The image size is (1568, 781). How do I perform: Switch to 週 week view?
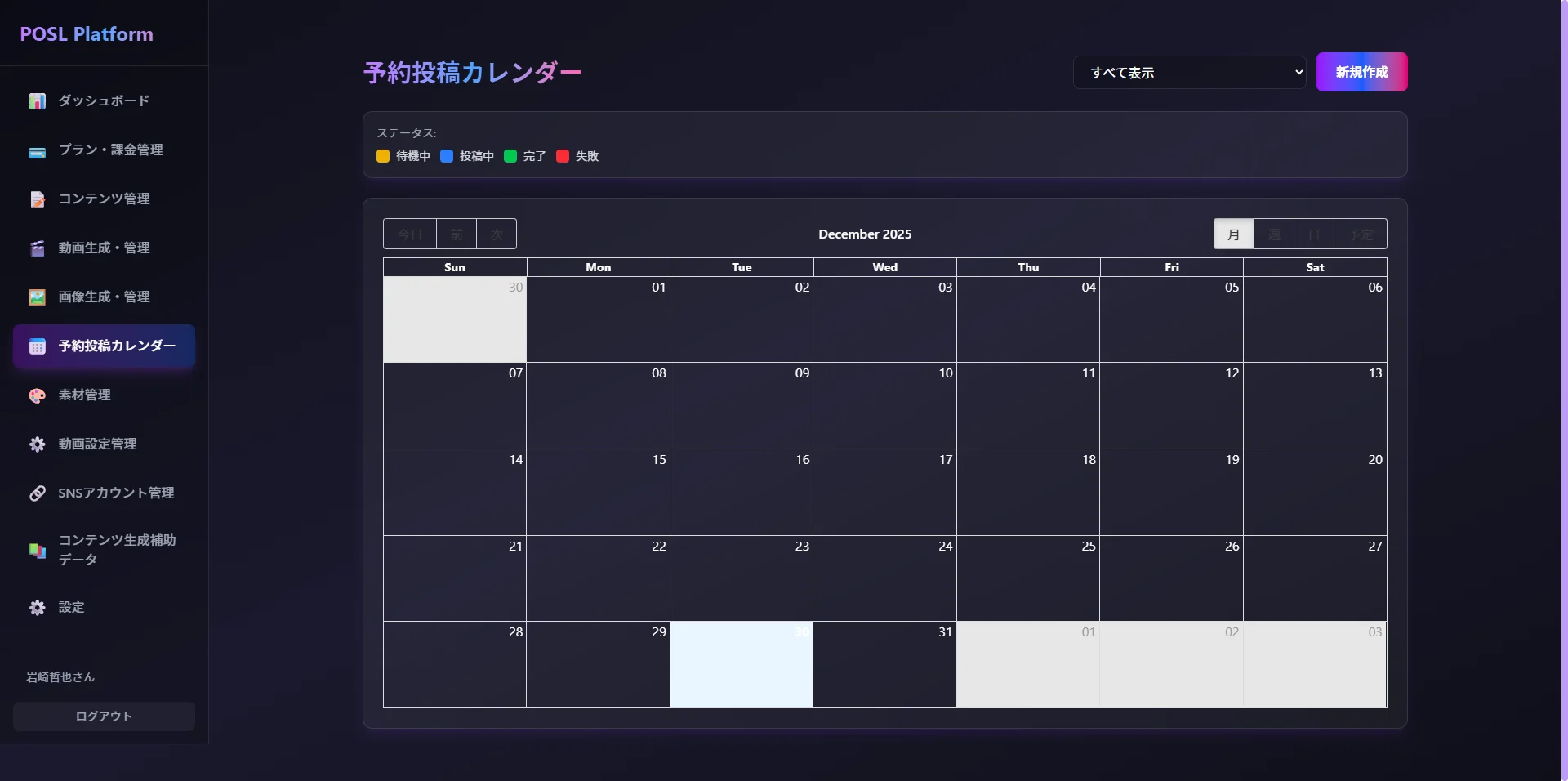pyautogui.click(x=1274, y=234)
